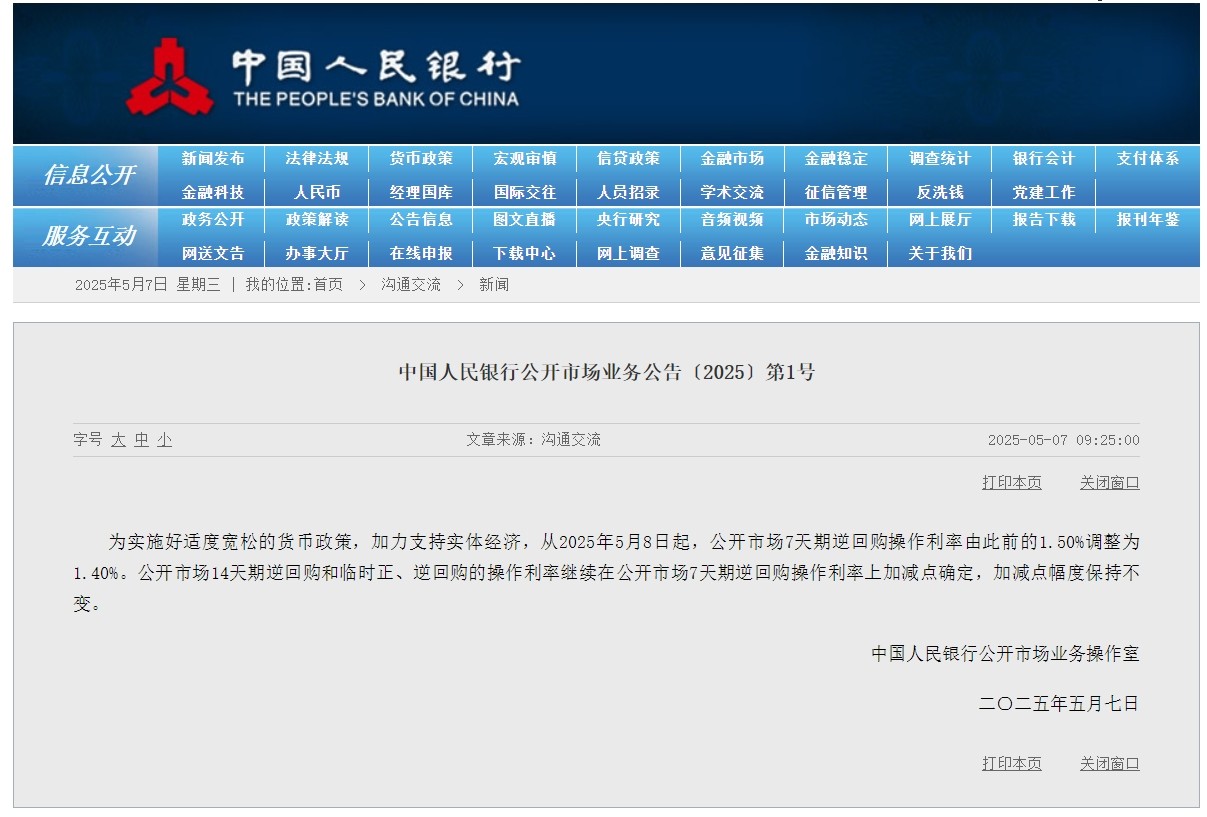Go to 党建工作 section
Image resolution: width=1207 pixels, height=817 pixels.
point(1044,192)
